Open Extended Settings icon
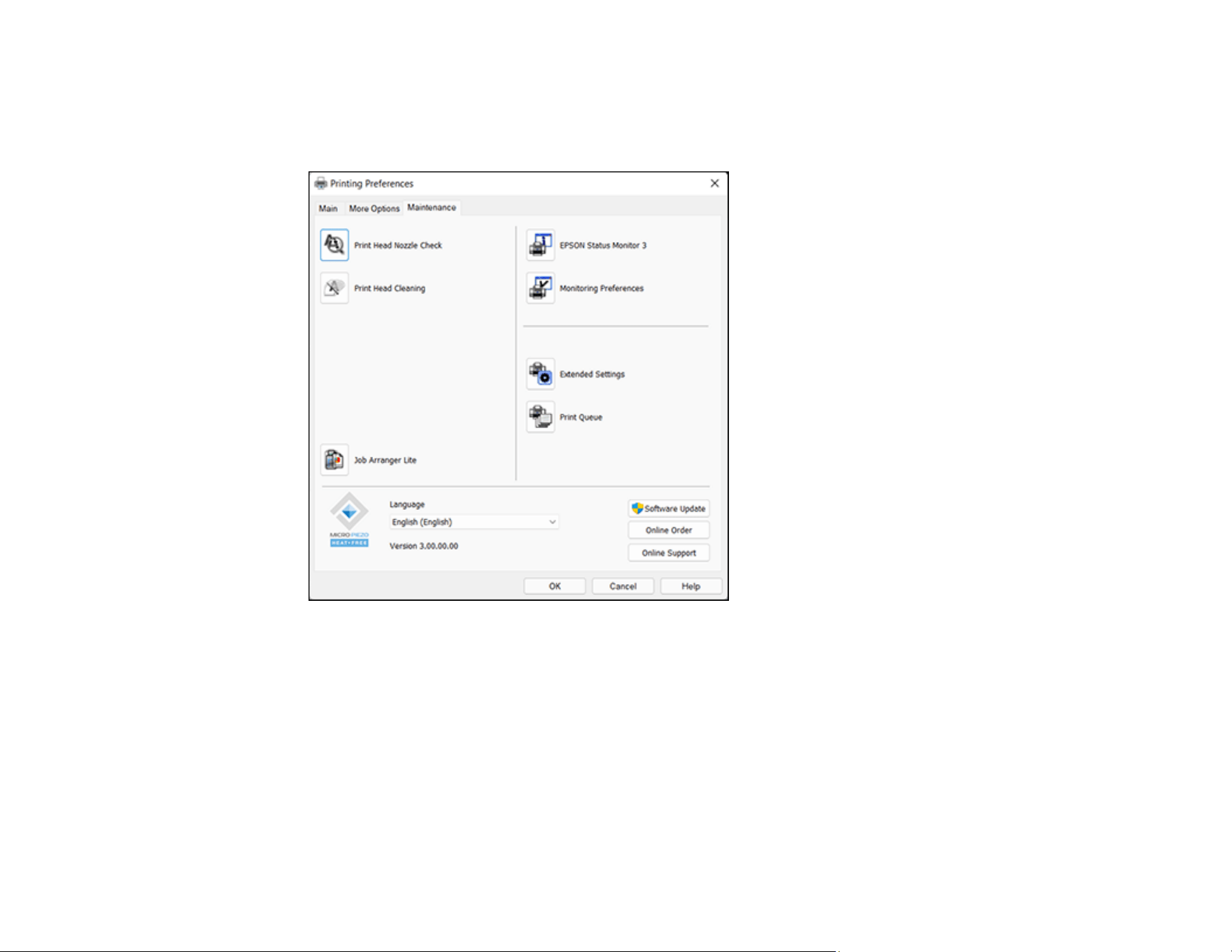 coord(540,374)
